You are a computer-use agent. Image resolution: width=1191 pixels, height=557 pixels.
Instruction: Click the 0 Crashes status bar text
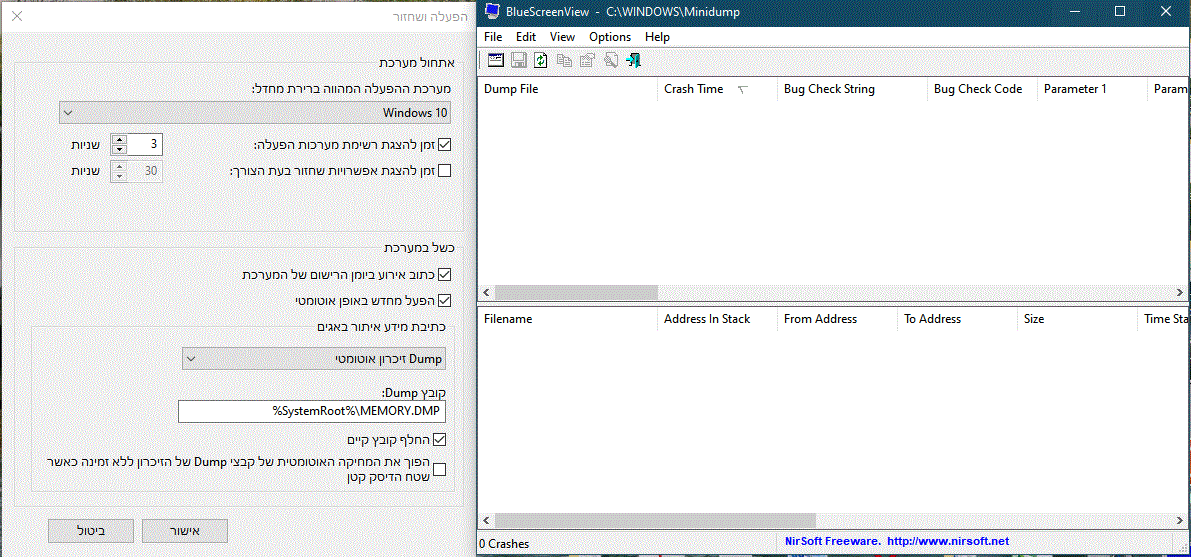[x=504, y=544]
